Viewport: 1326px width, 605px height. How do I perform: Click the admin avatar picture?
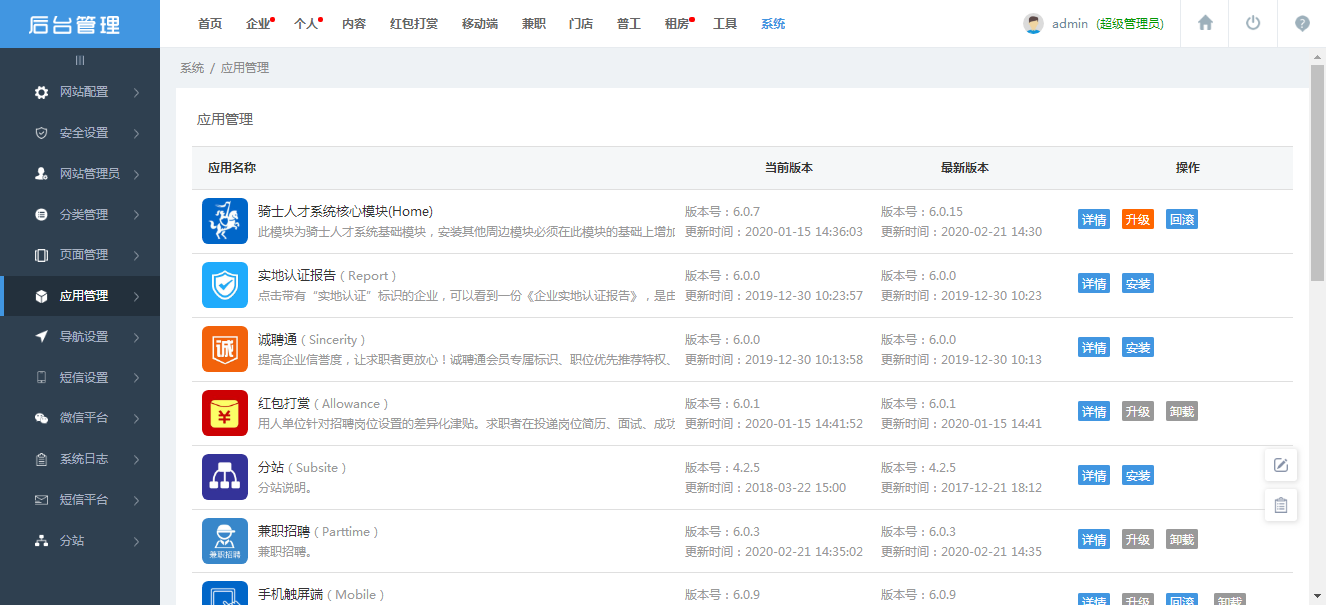tap(1033, 24)
